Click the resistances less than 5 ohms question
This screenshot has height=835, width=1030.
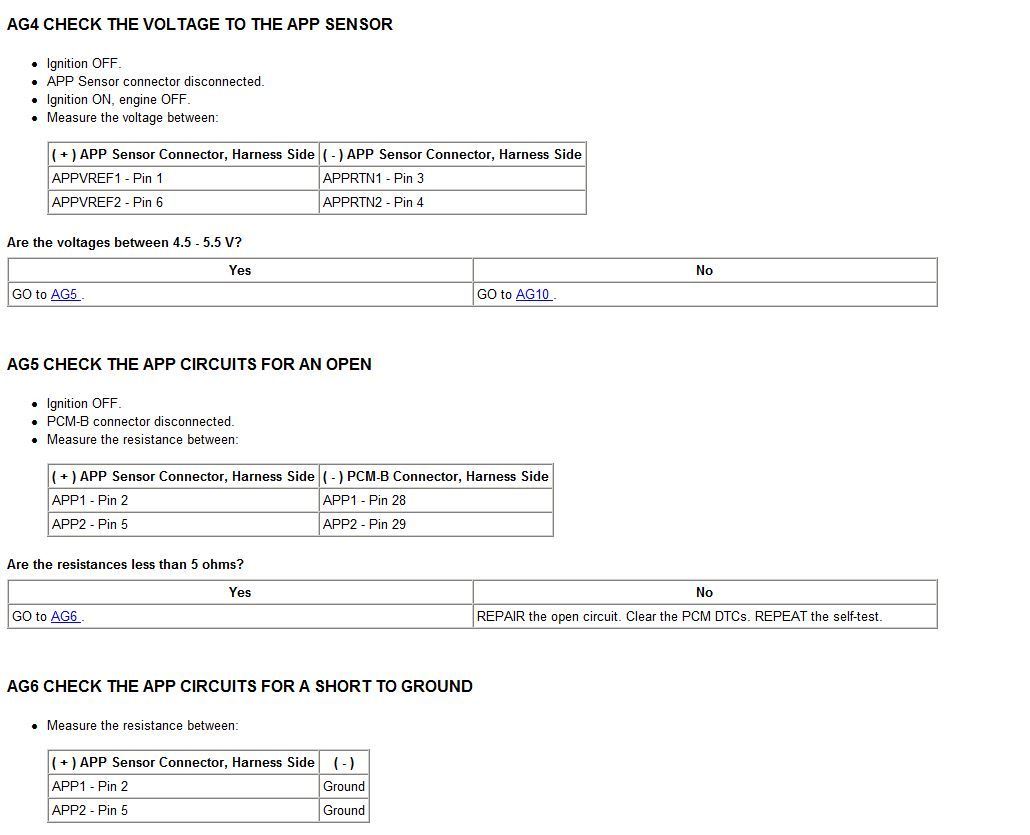pyautogui.click(x=125, y=564)
